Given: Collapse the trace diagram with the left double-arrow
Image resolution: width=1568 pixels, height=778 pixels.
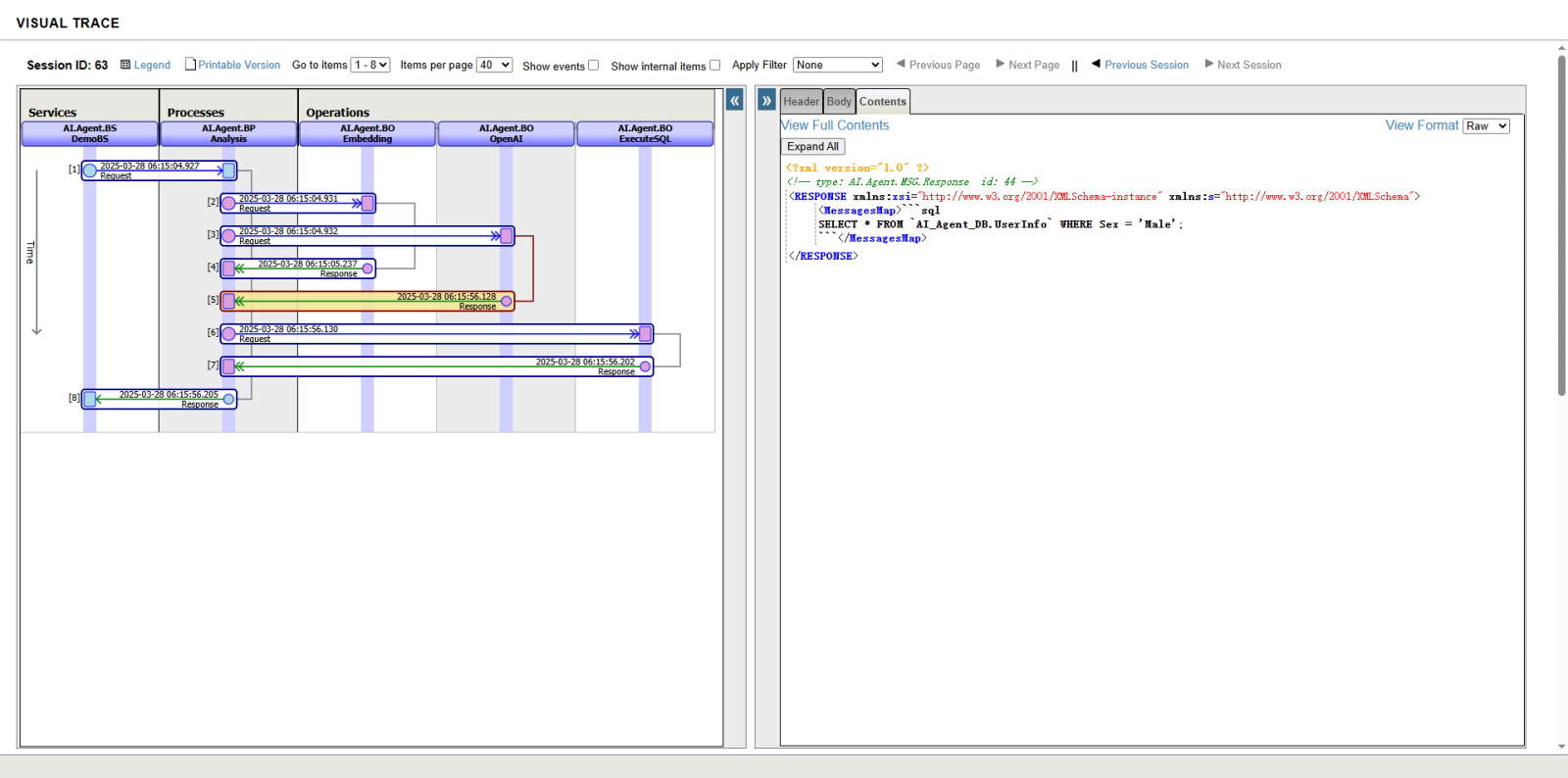Looking at the screenshot, I should pos(735,101).
